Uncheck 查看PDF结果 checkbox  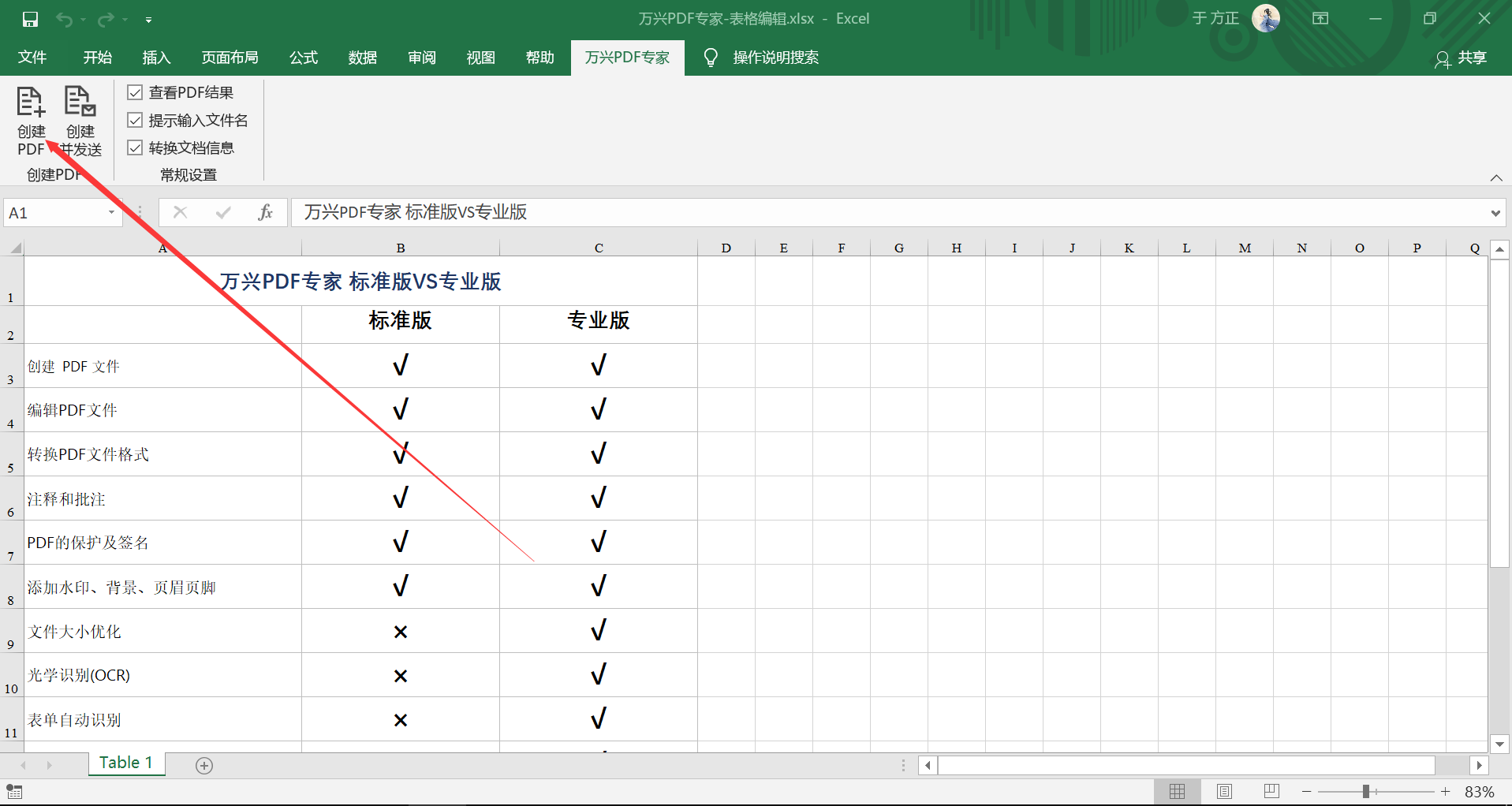[x=135, y=91]
